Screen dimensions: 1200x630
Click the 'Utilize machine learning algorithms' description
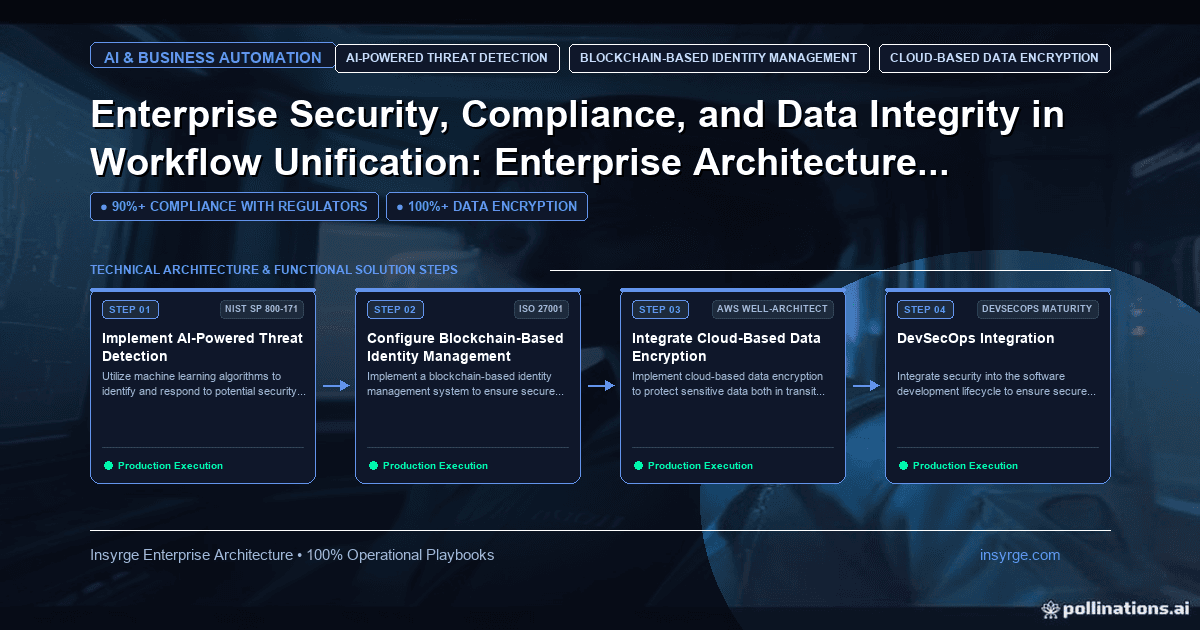pos(205,384)
